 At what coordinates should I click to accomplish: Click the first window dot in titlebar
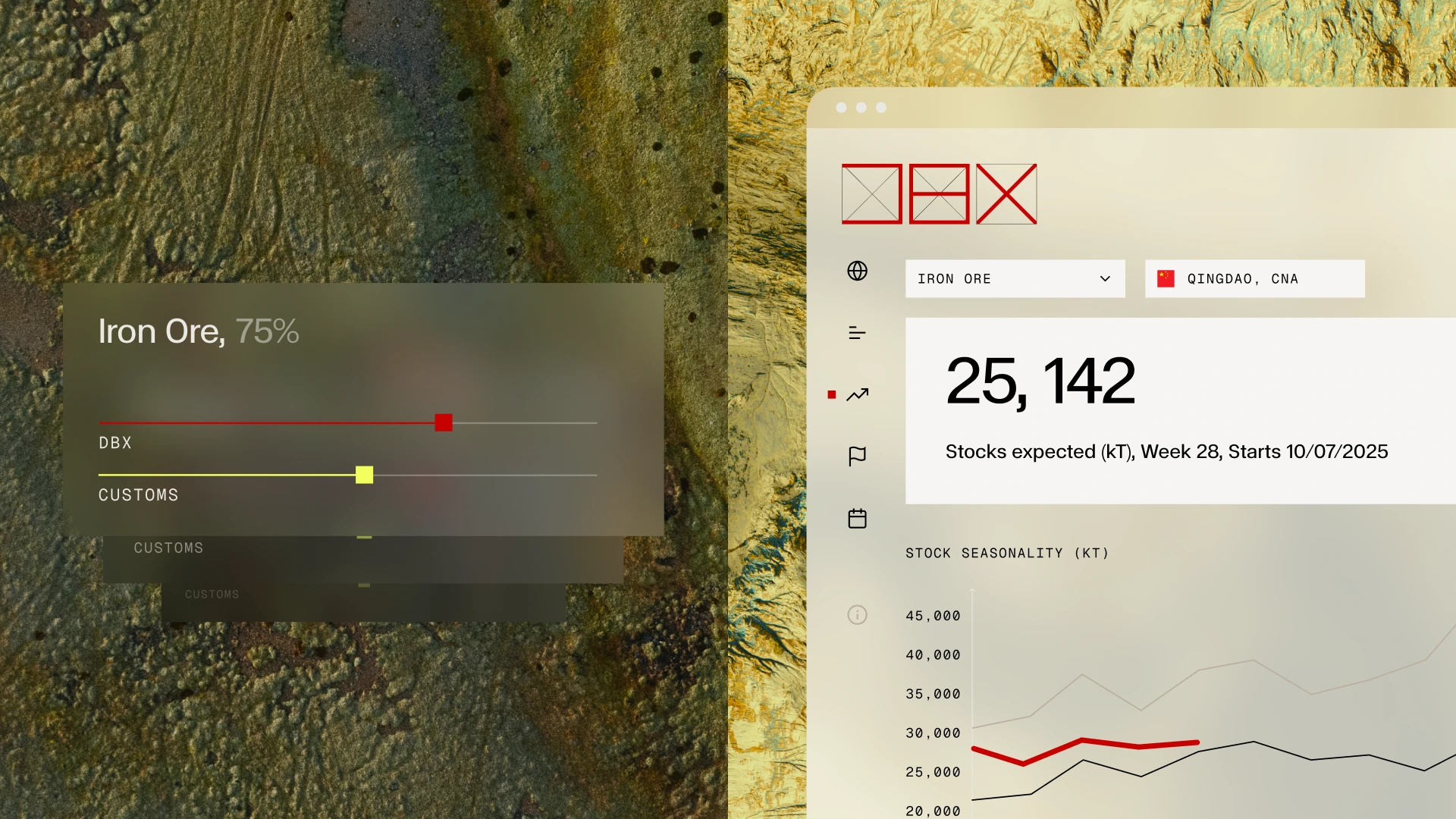(x=841, y=108)
